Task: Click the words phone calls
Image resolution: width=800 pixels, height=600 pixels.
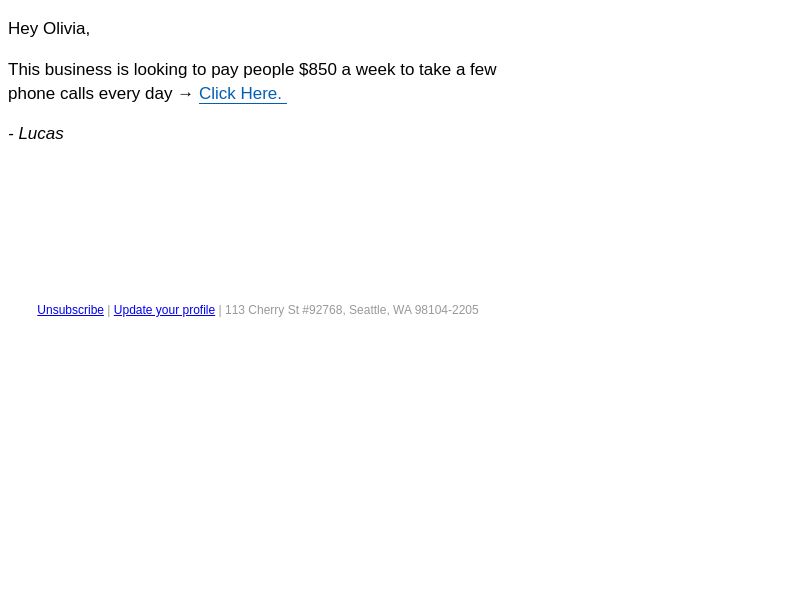Action: (51, 94)
